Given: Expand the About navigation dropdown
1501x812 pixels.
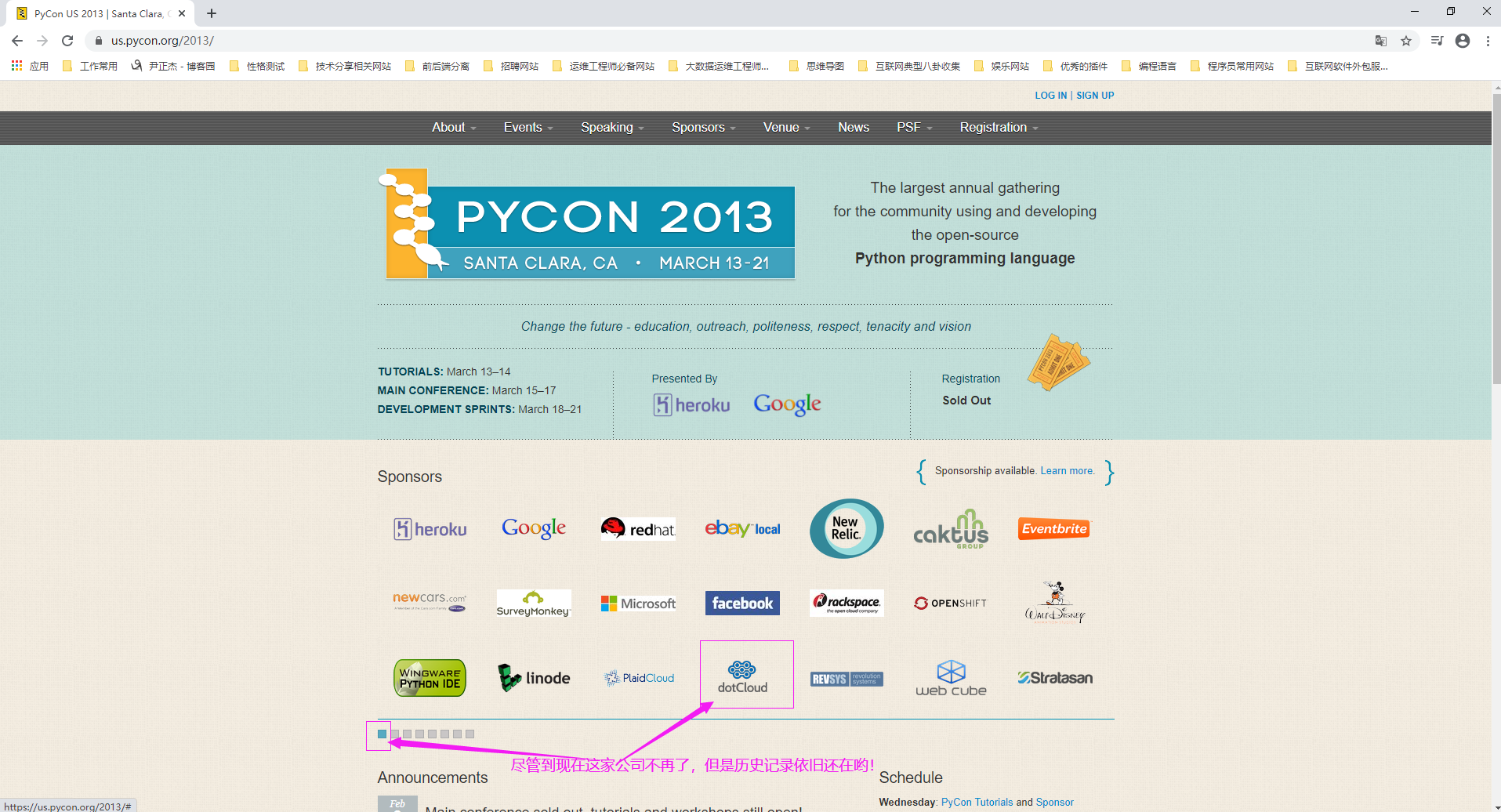Looking at the screenshot, I should pyautogui.click(x=453, y=128).
